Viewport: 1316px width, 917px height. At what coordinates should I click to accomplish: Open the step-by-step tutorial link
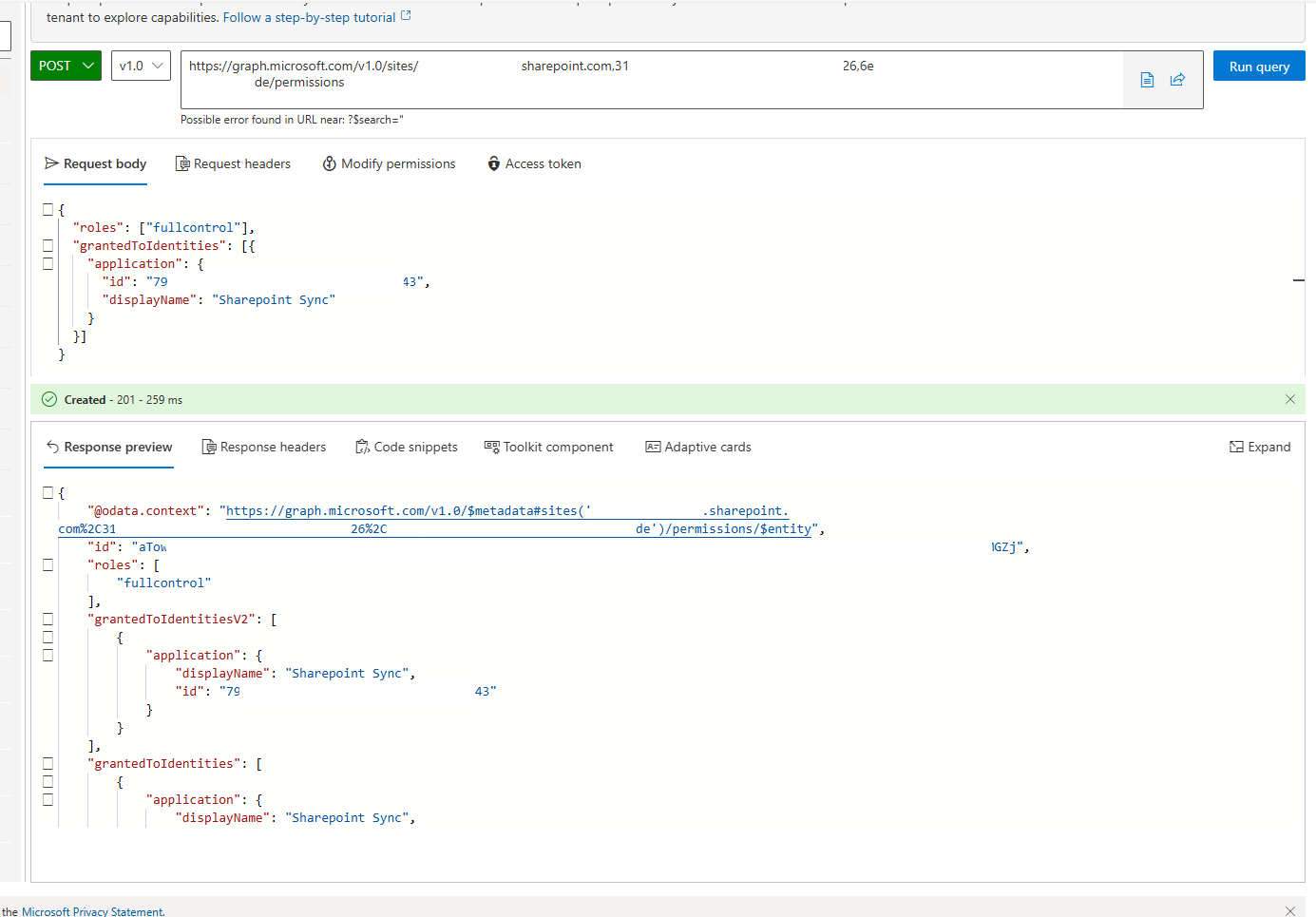tap(316, 17)
